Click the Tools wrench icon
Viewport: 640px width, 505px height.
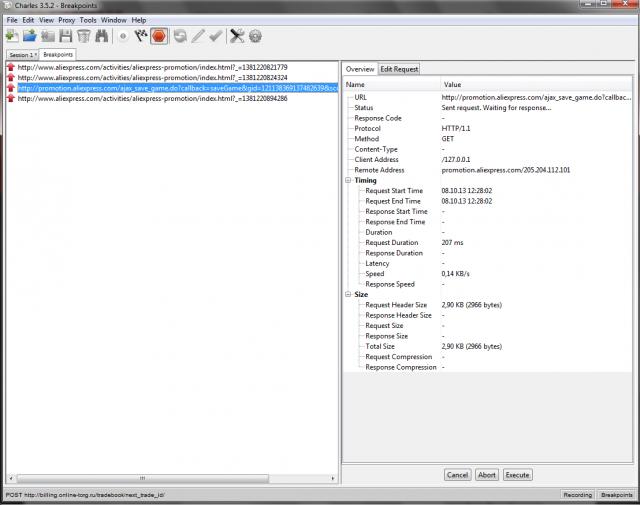click(x=237, y=36)
